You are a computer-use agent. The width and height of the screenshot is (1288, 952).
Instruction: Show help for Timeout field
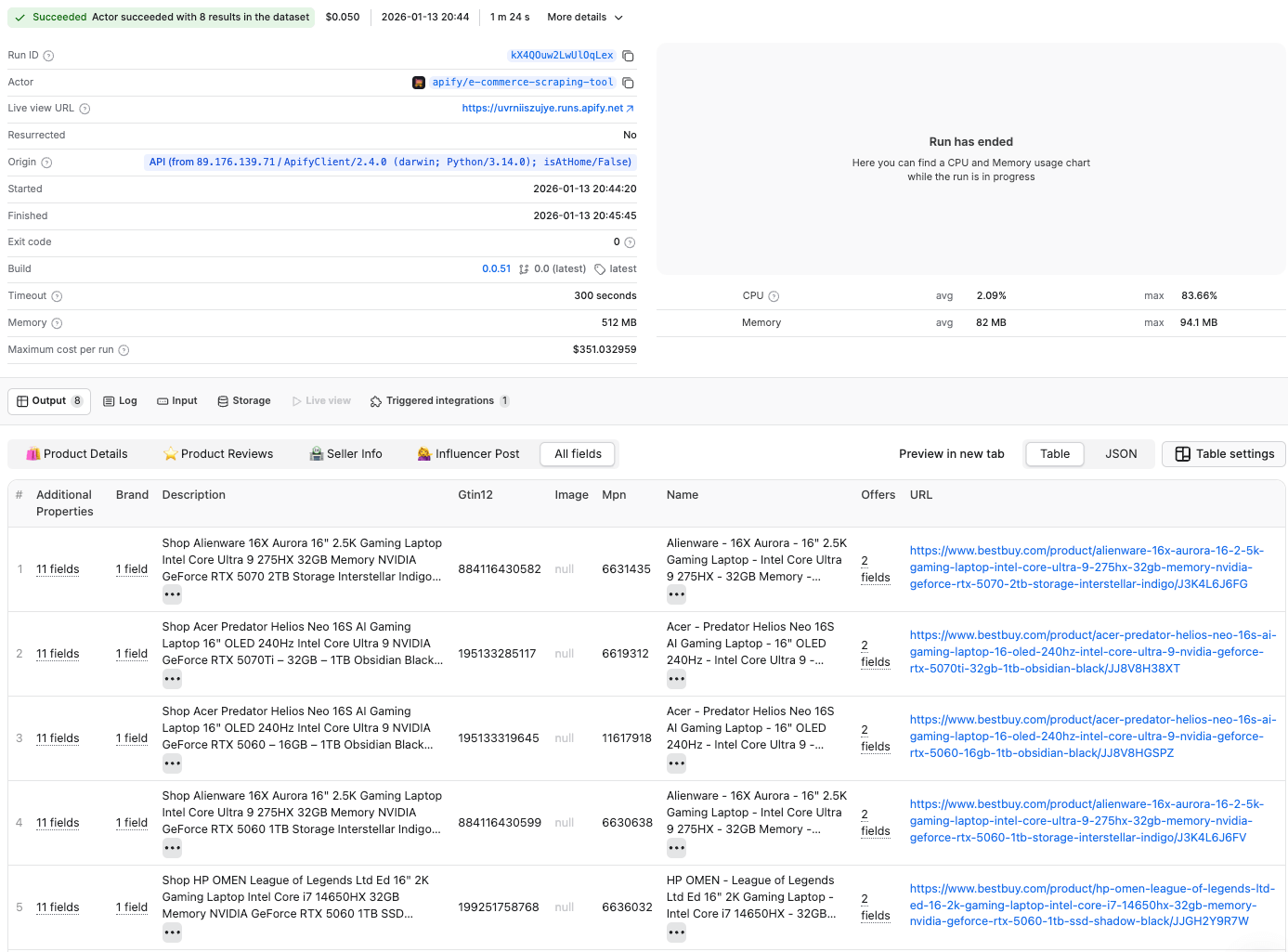click(x=57, y=296)
